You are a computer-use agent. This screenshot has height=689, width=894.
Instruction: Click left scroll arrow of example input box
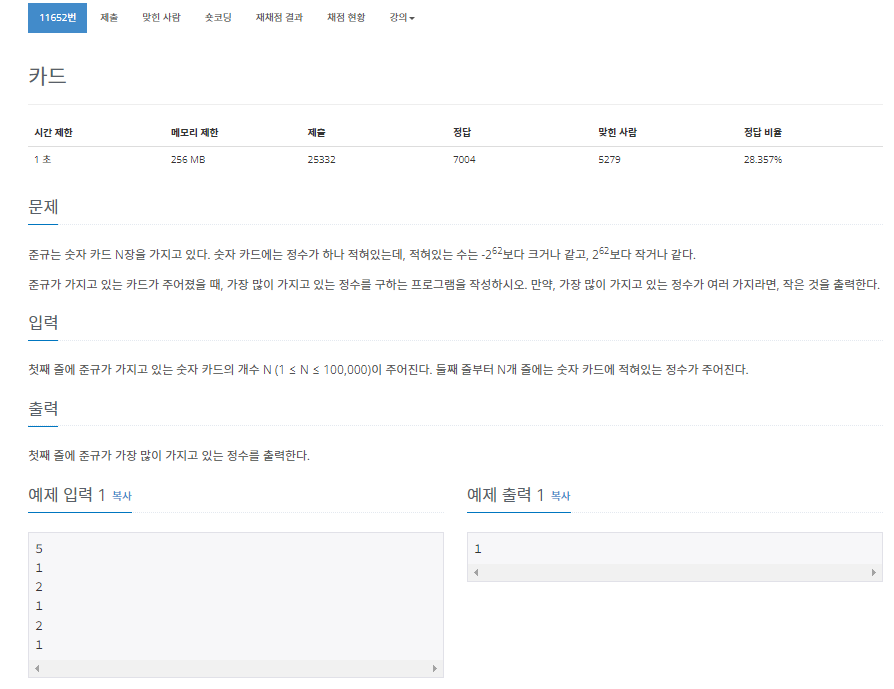[x=37, y=668]
